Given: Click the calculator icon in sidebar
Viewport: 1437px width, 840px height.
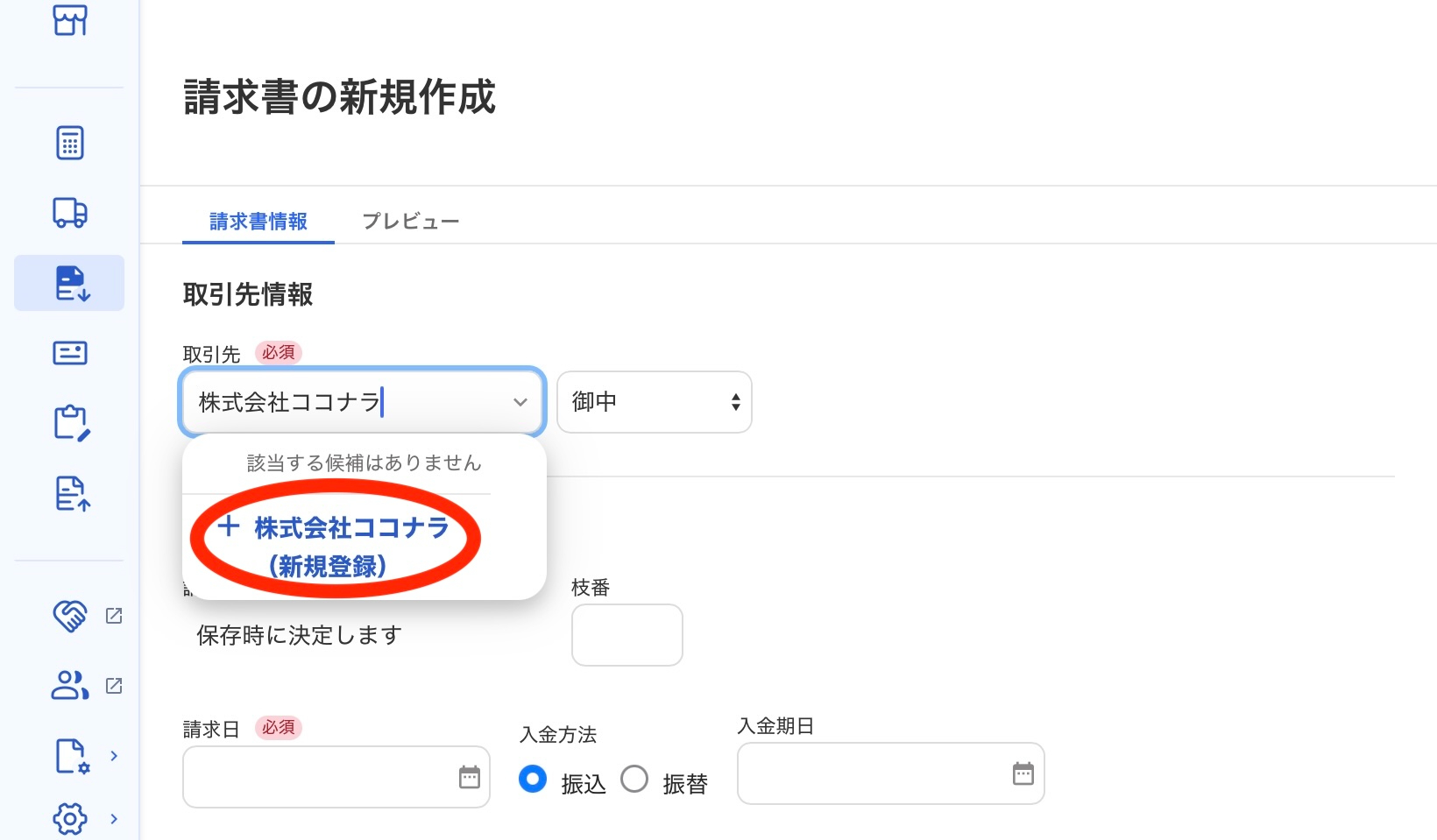Looking at the screenshot, I should (70, 143).
